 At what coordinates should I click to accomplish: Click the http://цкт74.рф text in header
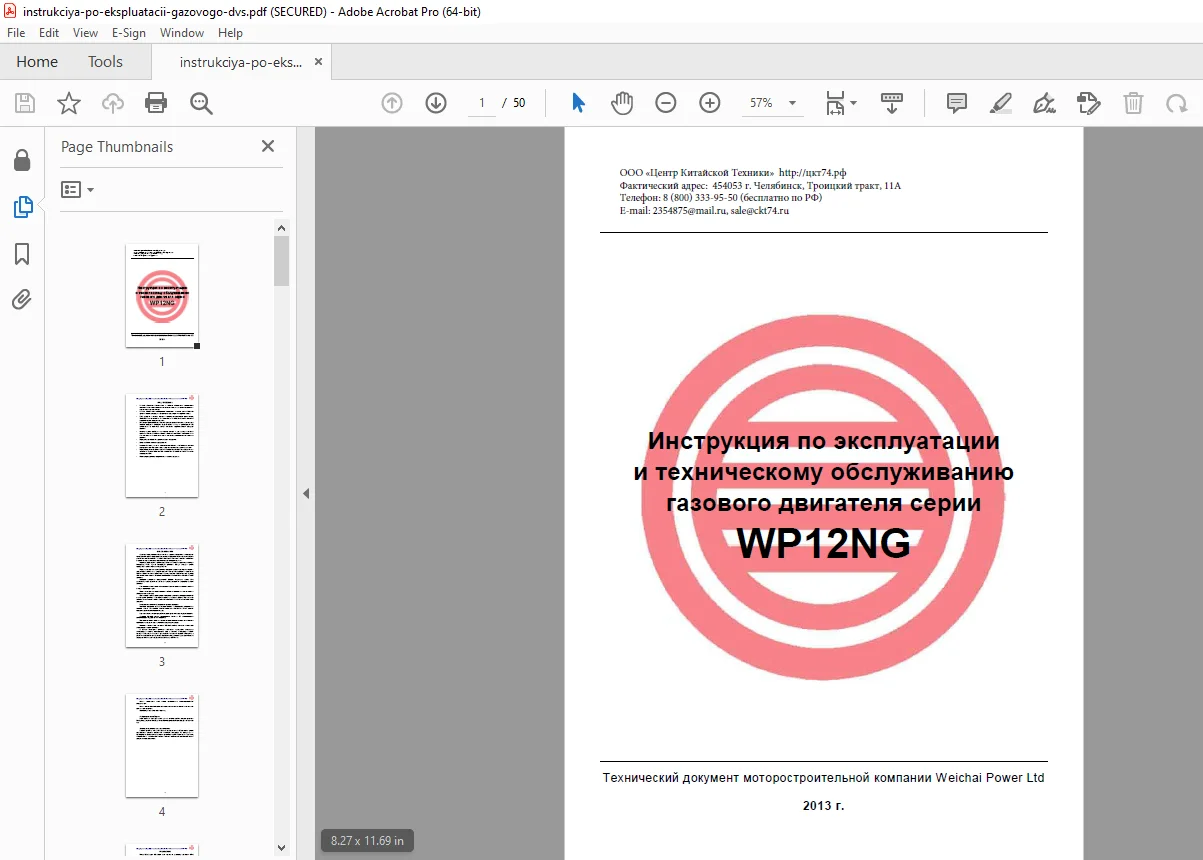812,173
